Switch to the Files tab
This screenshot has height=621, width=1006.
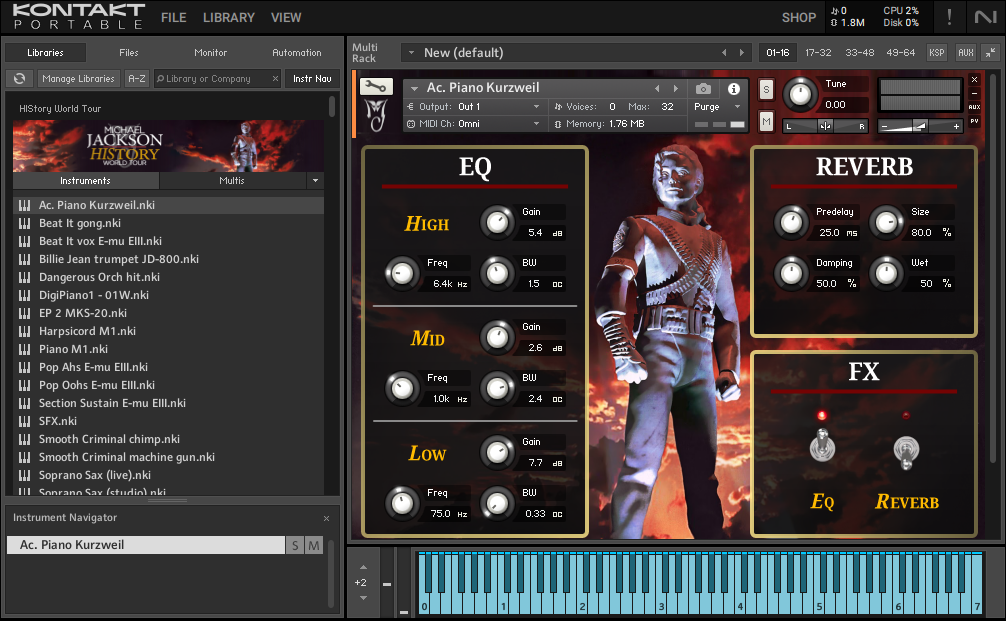tap(128, 53)
